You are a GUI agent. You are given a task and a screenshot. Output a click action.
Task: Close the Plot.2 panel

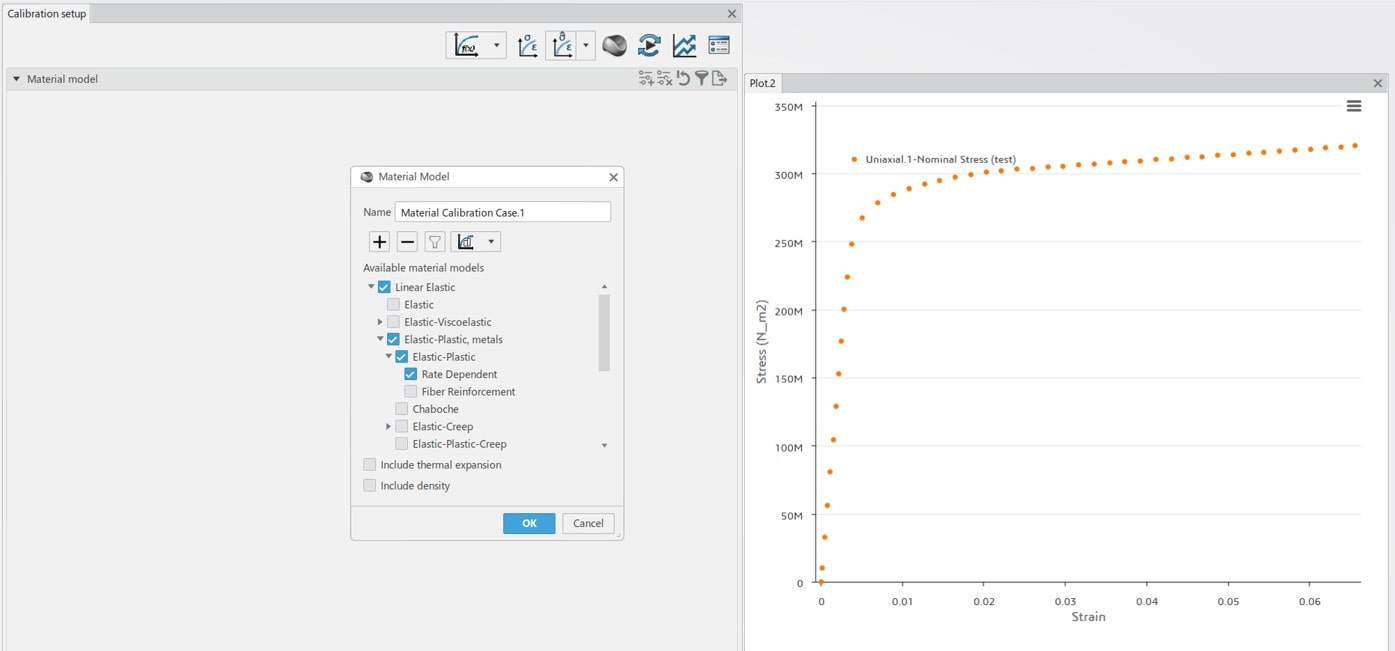[x=1378, y=83]
